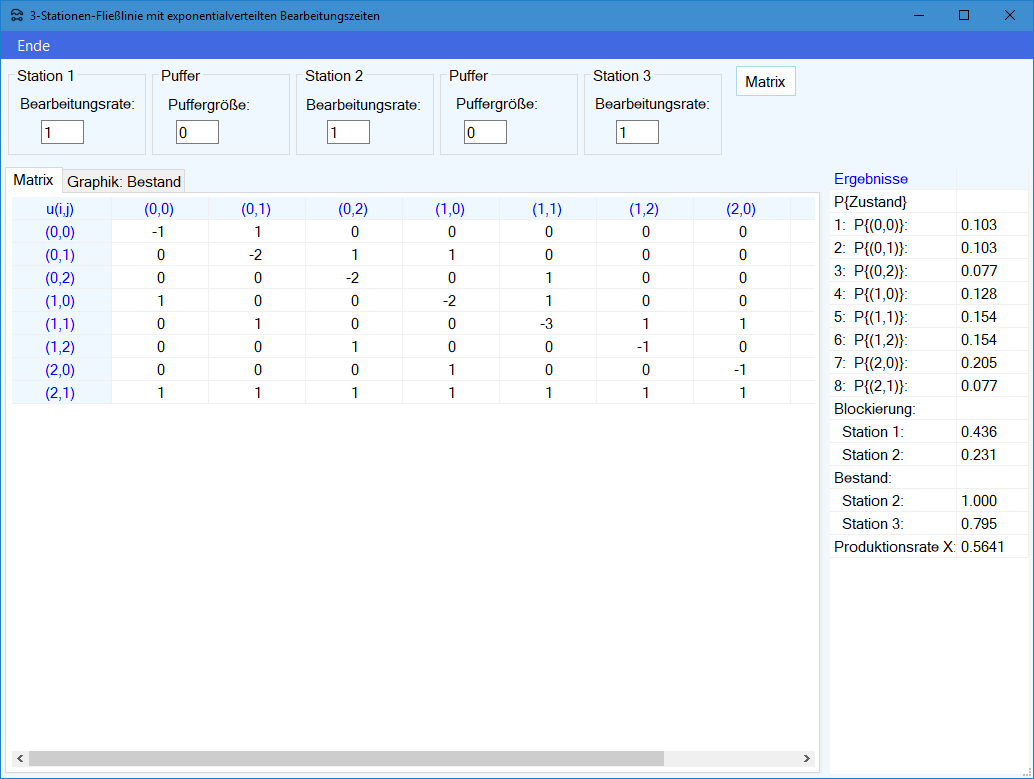
Task: Click Station 3 Bearbeitungsrate input field
Action: tap(637, 132)
